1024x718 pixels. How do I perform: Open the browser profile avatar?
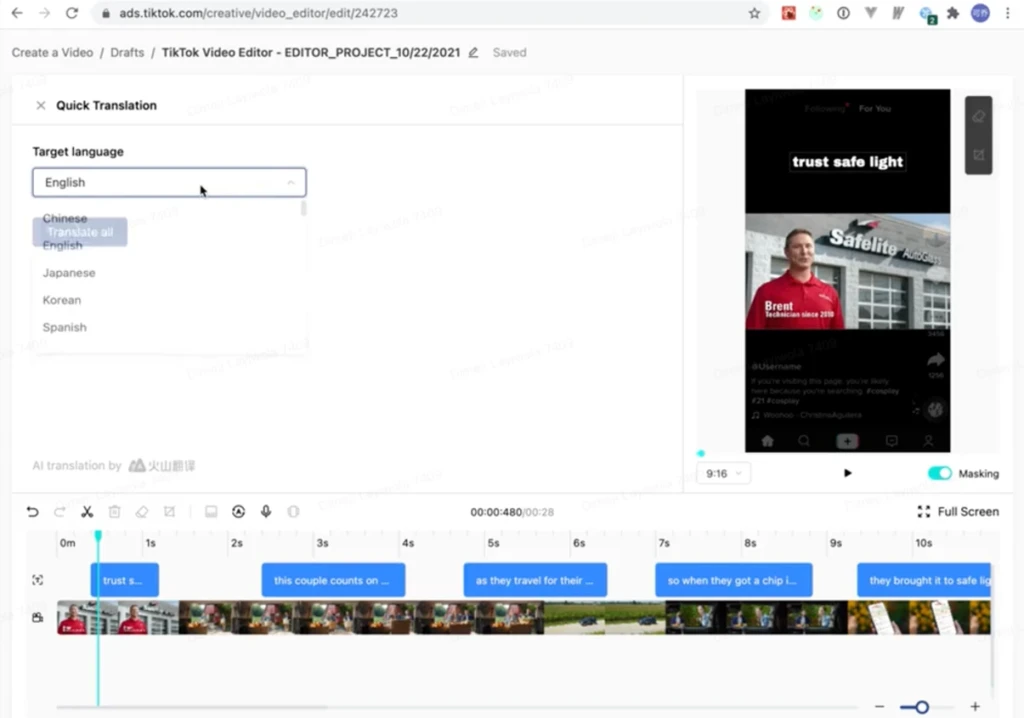980,13
